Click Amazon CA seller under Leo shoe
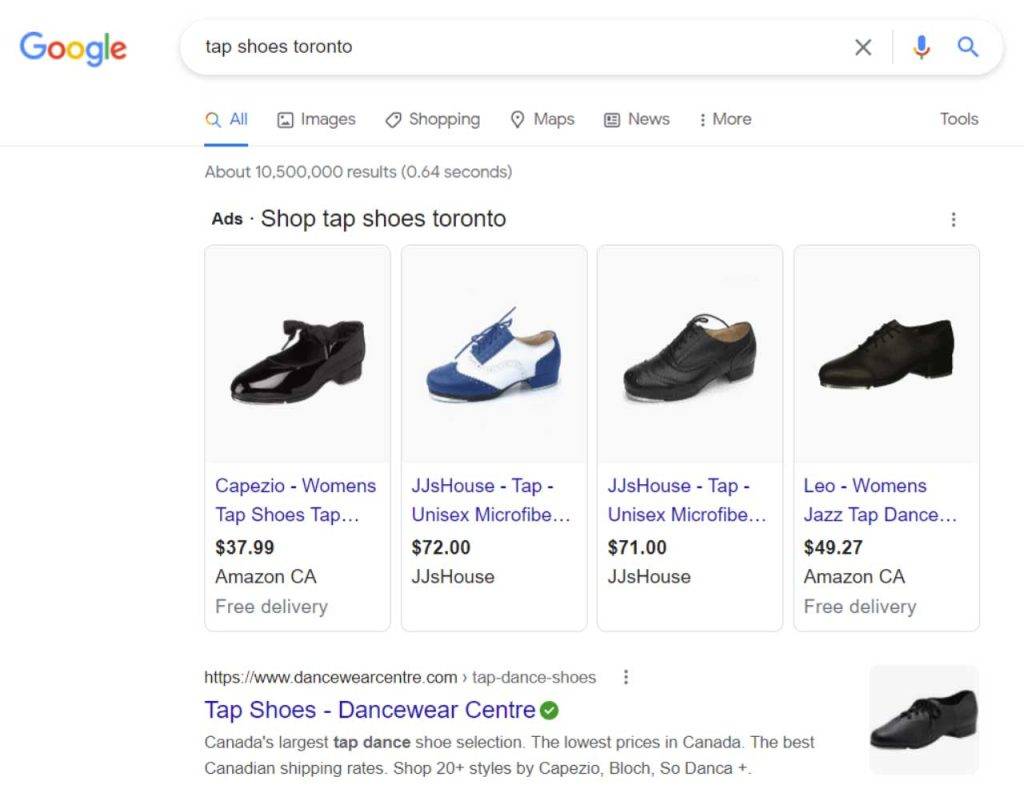The height and width of the screenshot is (805, 1024). [x=854, y=576]
